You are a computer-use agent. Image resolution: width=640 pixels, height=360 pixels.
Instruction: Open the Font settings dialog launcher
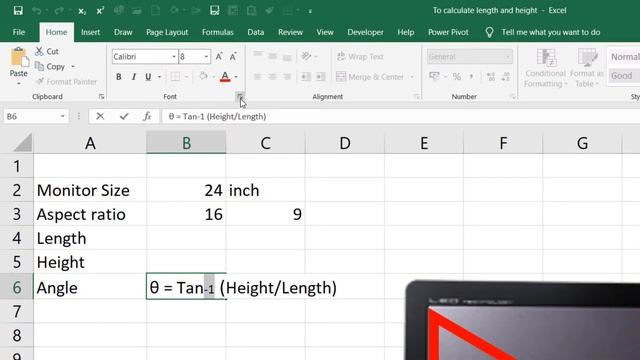240,96
